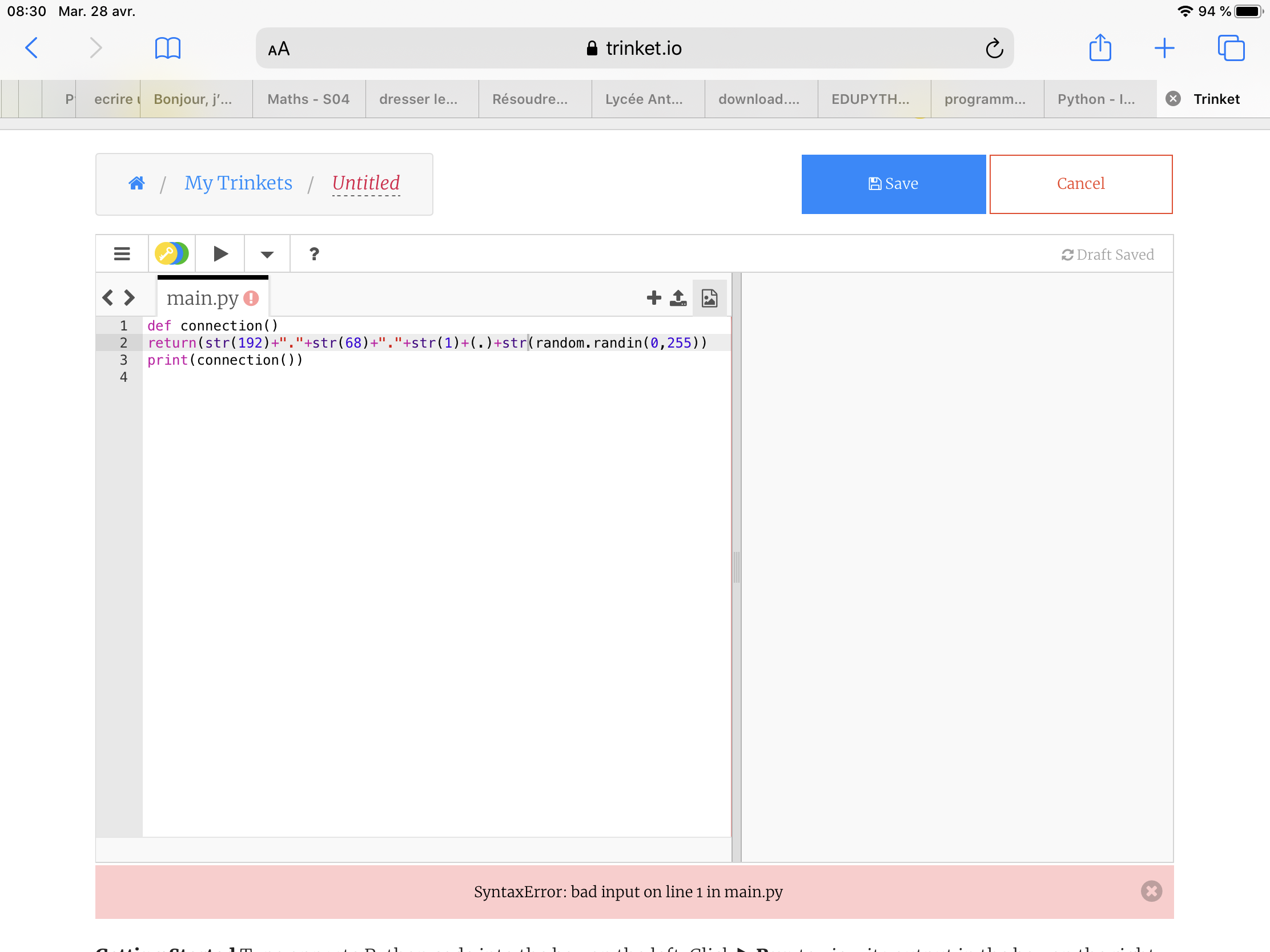Viewport: 1270px width, 952px height.
Task: Go to the previous file tab arrow
Action: click(107, 298)
